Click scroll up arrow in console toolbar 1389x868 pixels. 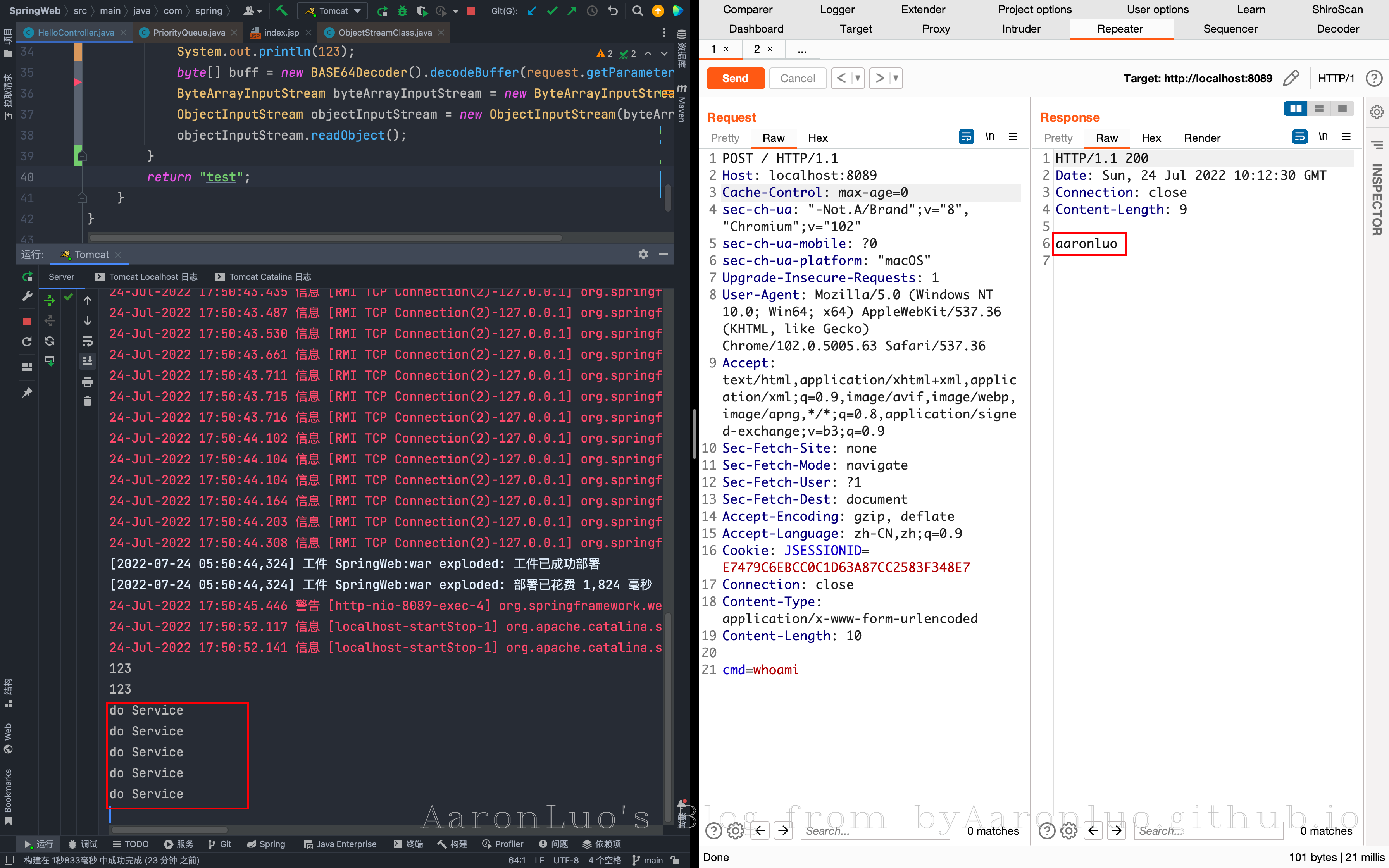[87, 300]
